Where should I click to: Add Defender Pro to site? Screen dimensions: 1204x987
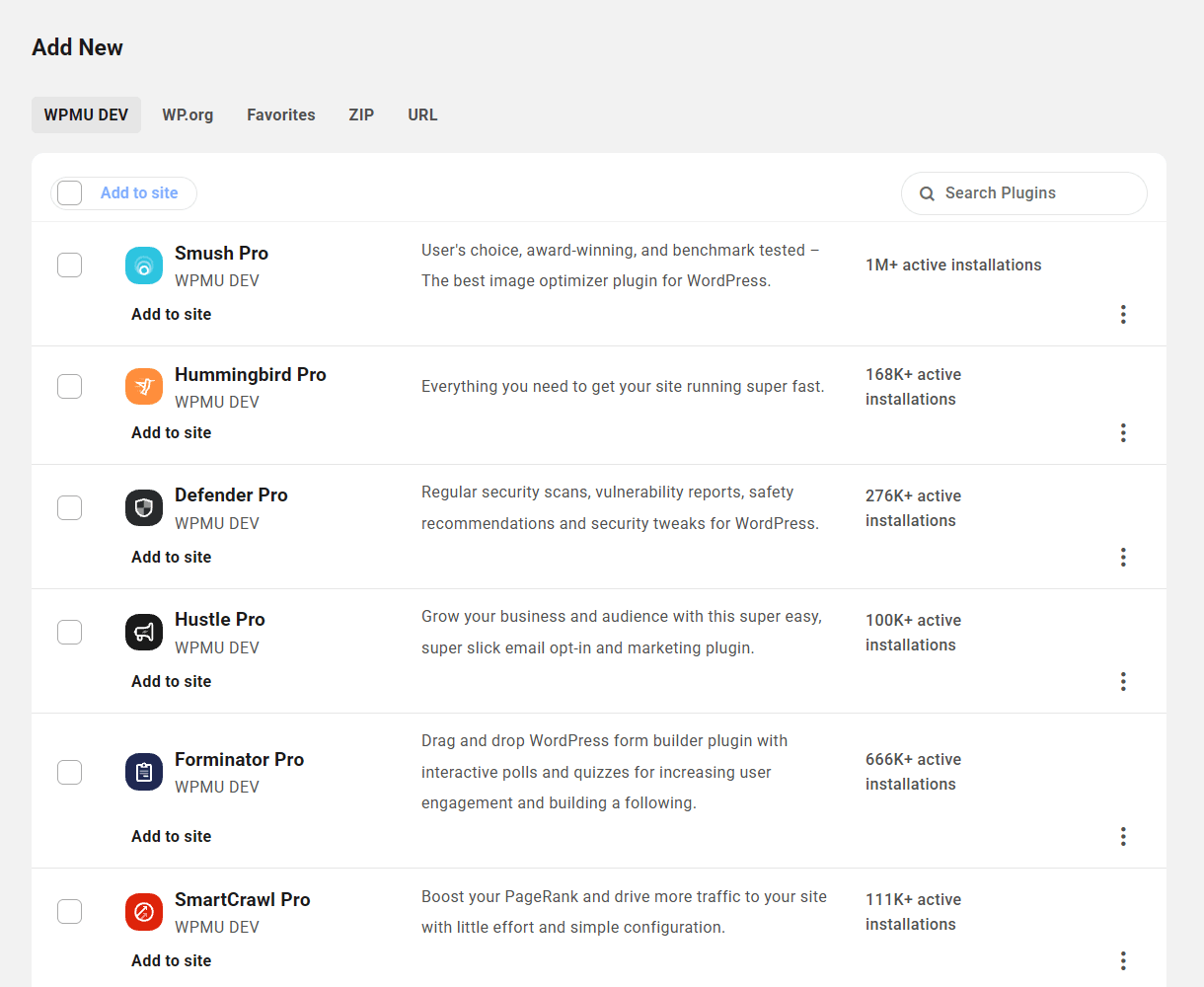(x=172, y=557)
